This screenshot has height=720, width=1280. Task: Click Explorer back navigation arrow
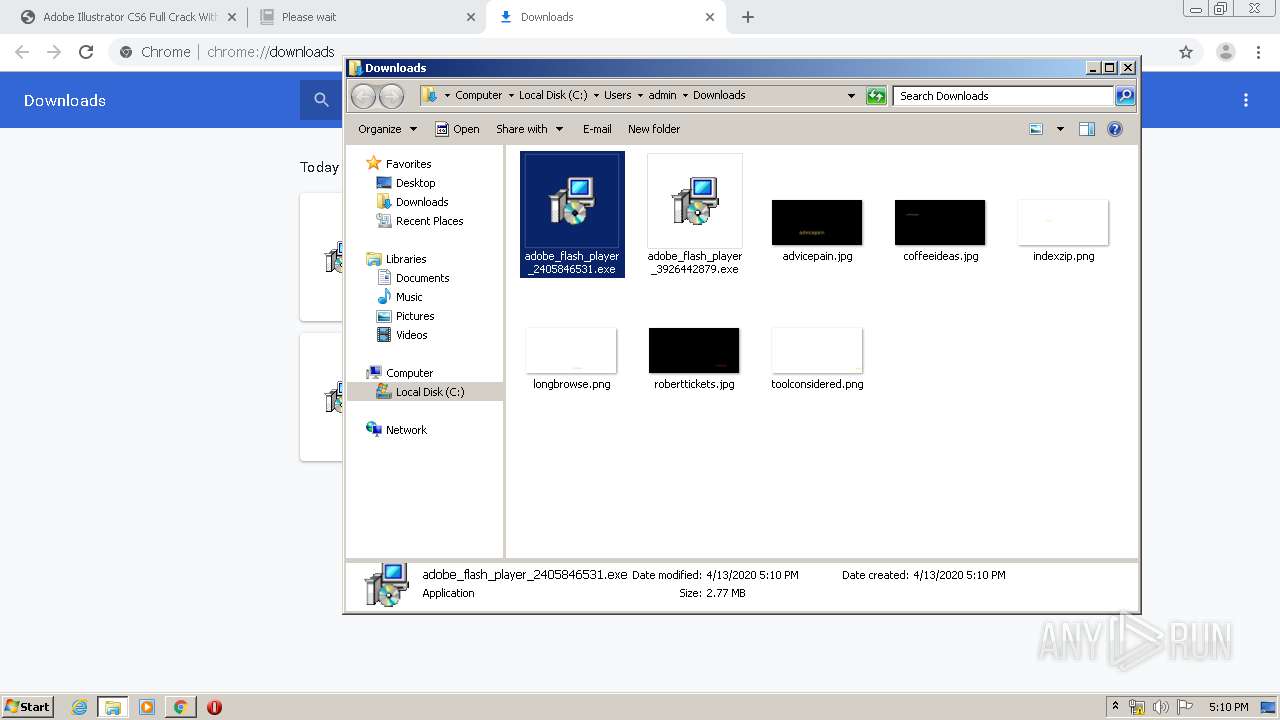pyautogui.click(x=363, y=96)
